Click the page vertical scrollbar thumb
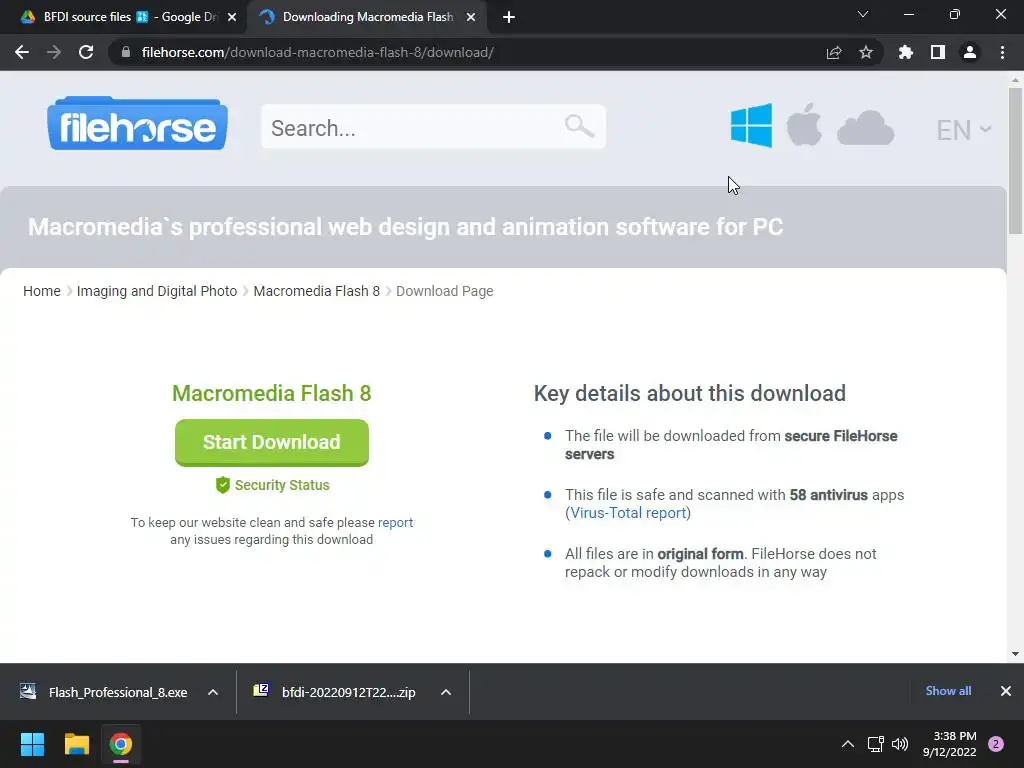The height and width of the screenshot is (768, 1024). coord(1015,160)
